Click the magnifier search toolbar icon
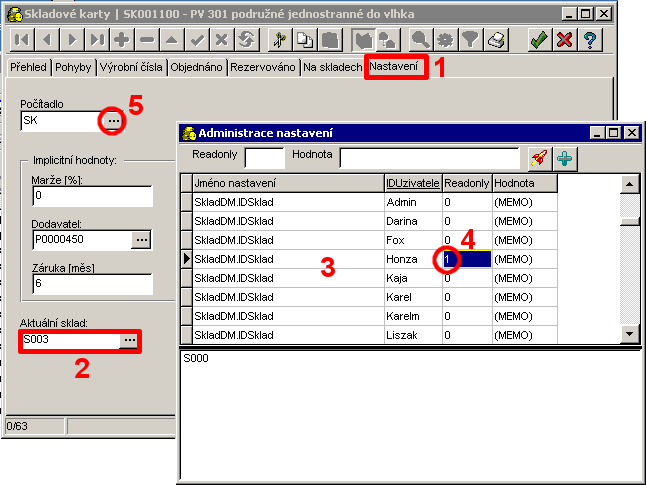 [421, 40]
